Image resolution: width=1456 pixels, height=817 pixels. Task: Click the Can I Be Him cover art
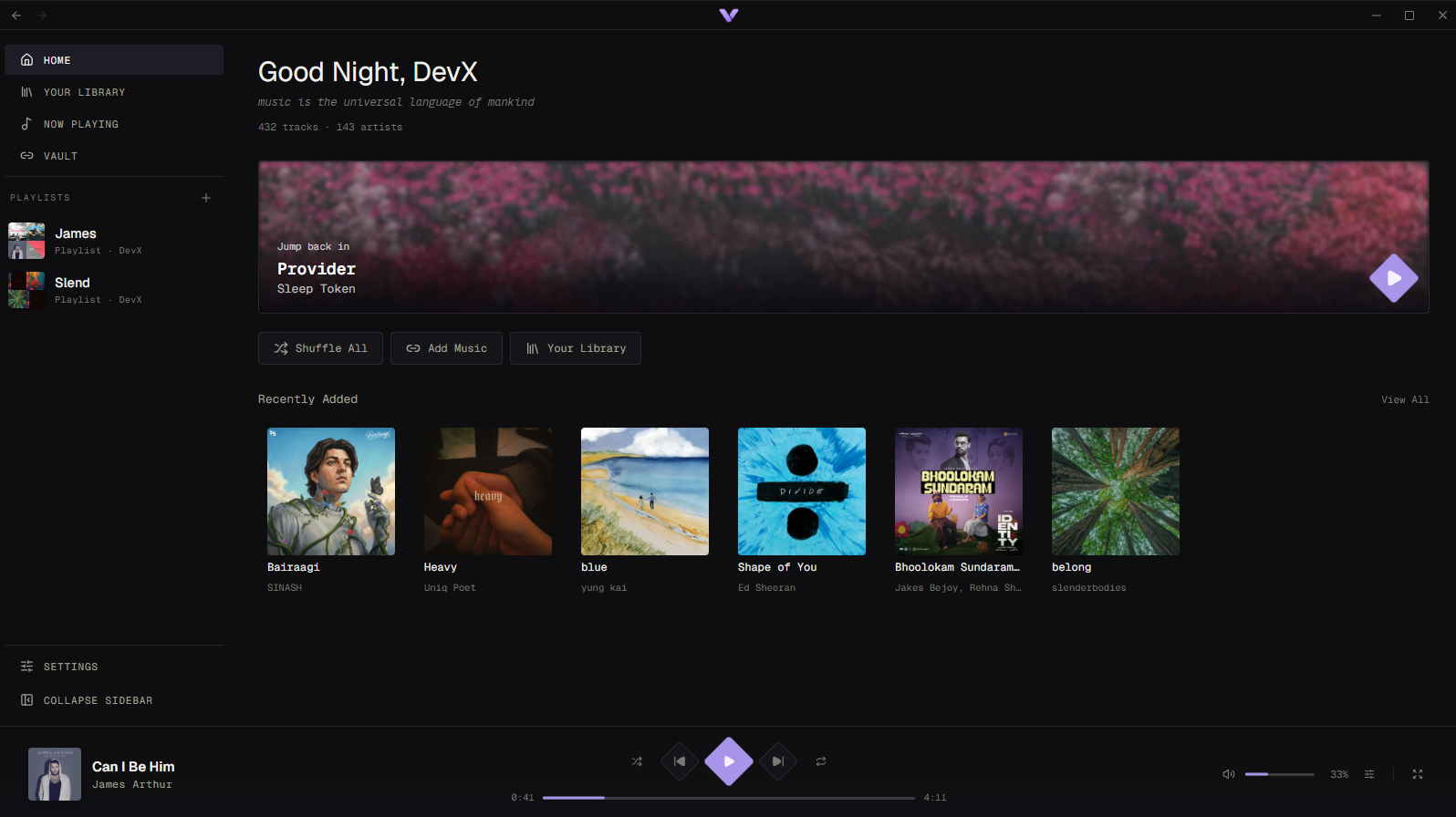[55, 774]
